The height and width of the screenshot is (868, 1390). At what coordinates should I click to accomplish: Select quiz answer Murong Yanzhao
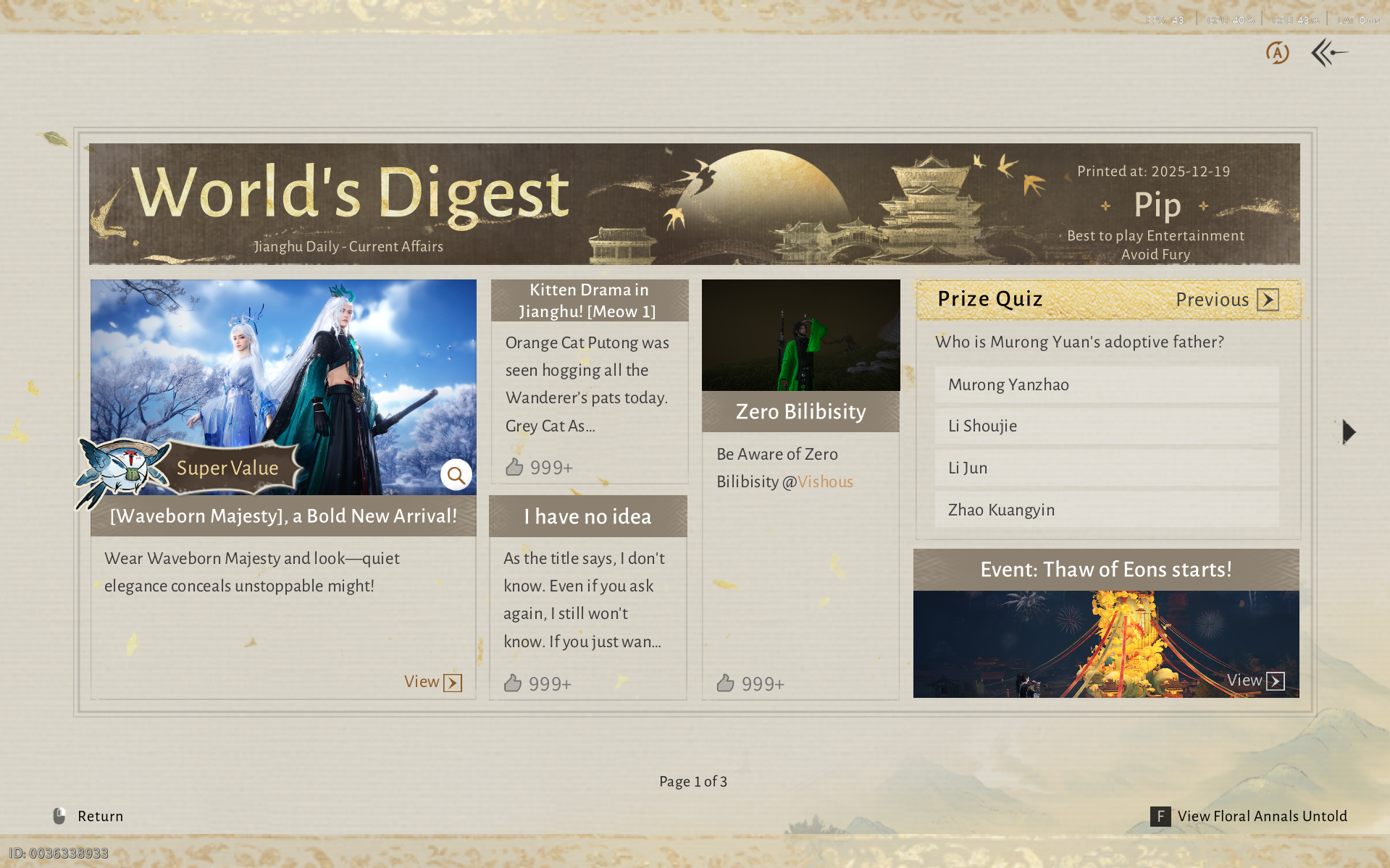(x=1106, y=384)
